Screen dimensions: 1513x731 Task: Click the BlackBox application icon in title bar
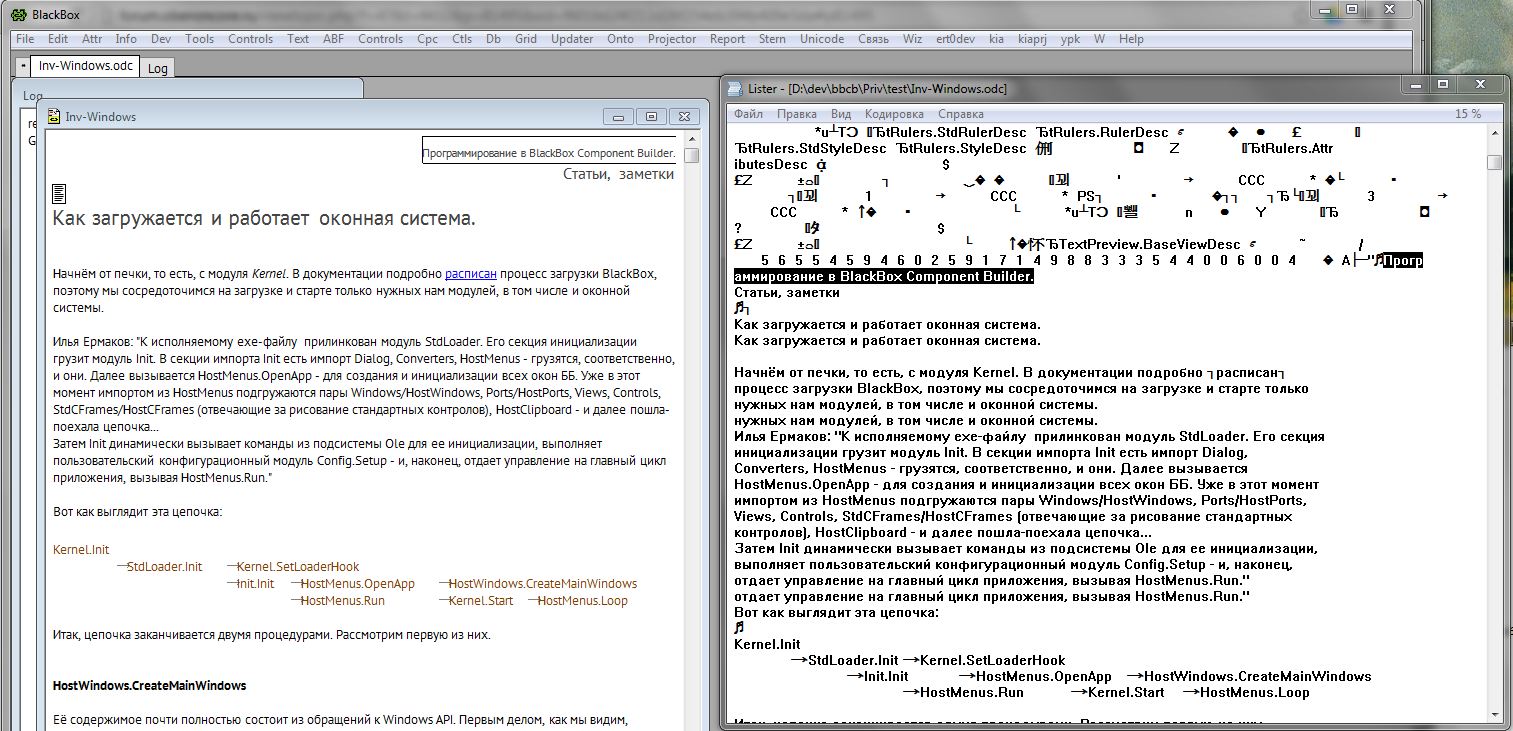tap(18, 15)
